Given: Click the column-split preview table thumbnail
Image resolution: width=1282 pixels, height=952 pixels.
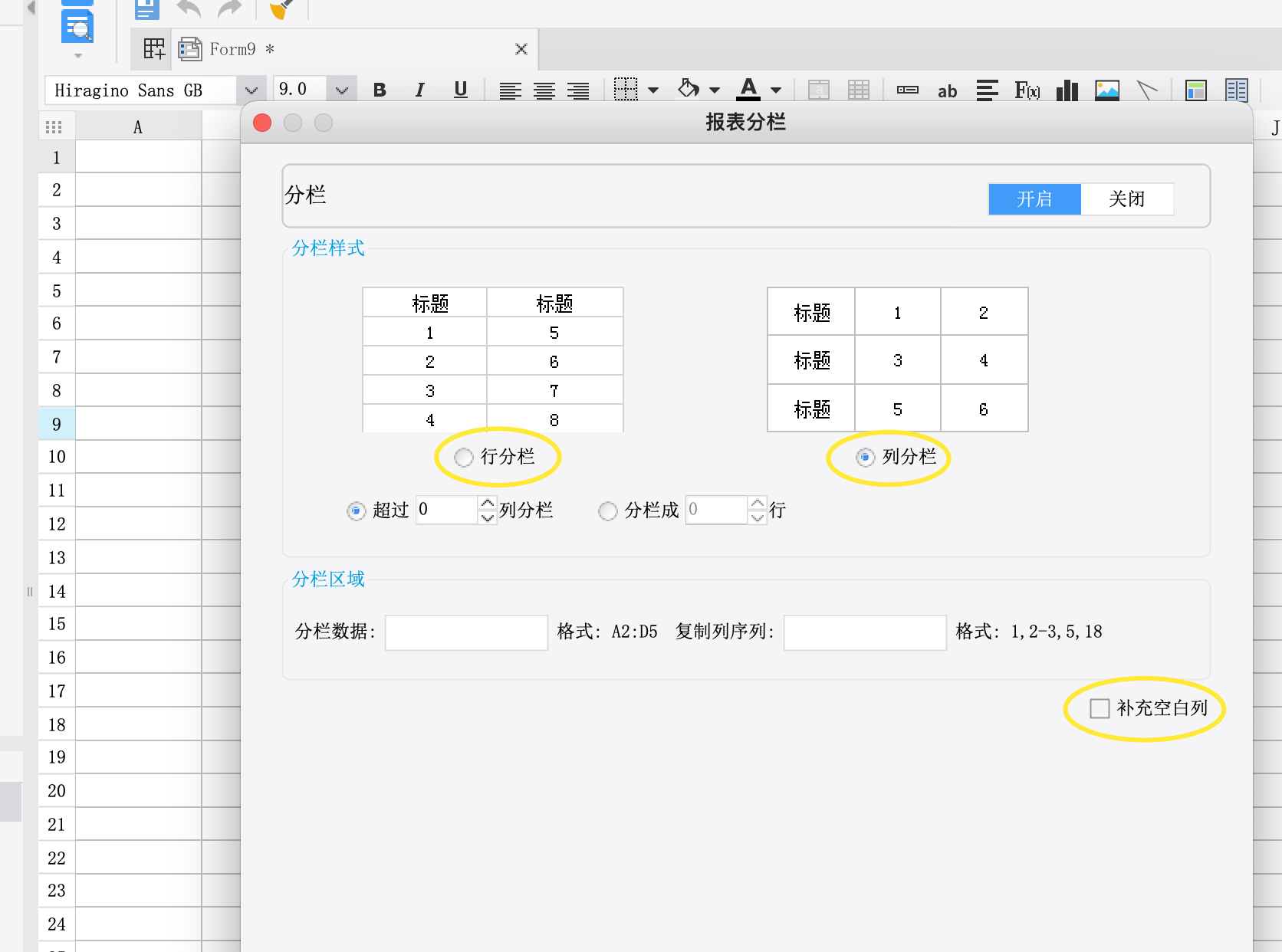Looking at the screenshot, I should click(897, 359).
